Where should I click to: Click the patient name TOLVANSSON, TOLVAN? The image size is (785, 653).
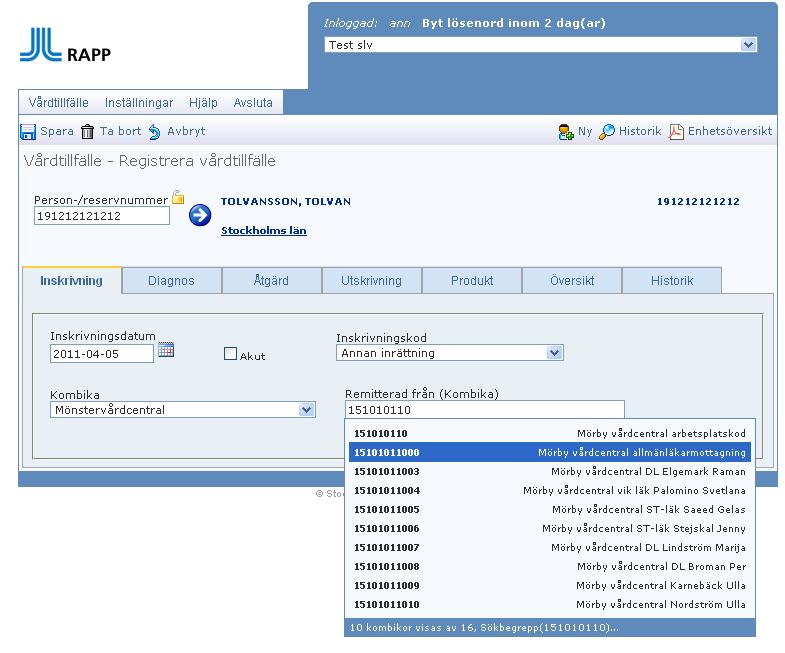click(286, 201)
